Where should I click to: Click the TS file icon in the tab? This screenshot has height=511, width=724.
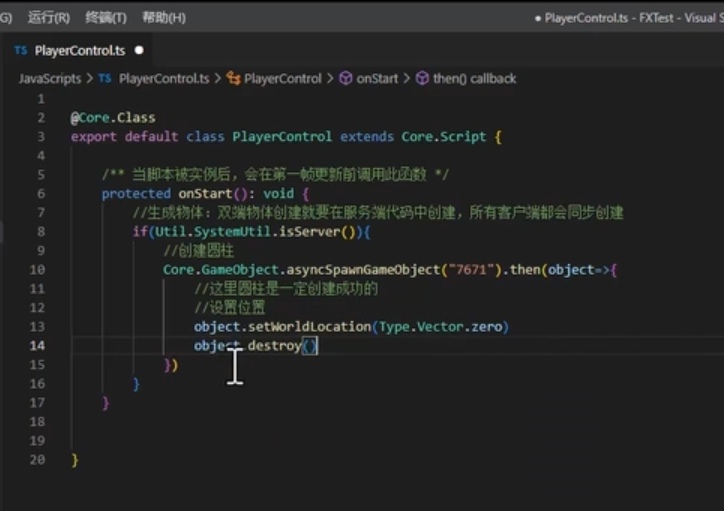point(20,50)
